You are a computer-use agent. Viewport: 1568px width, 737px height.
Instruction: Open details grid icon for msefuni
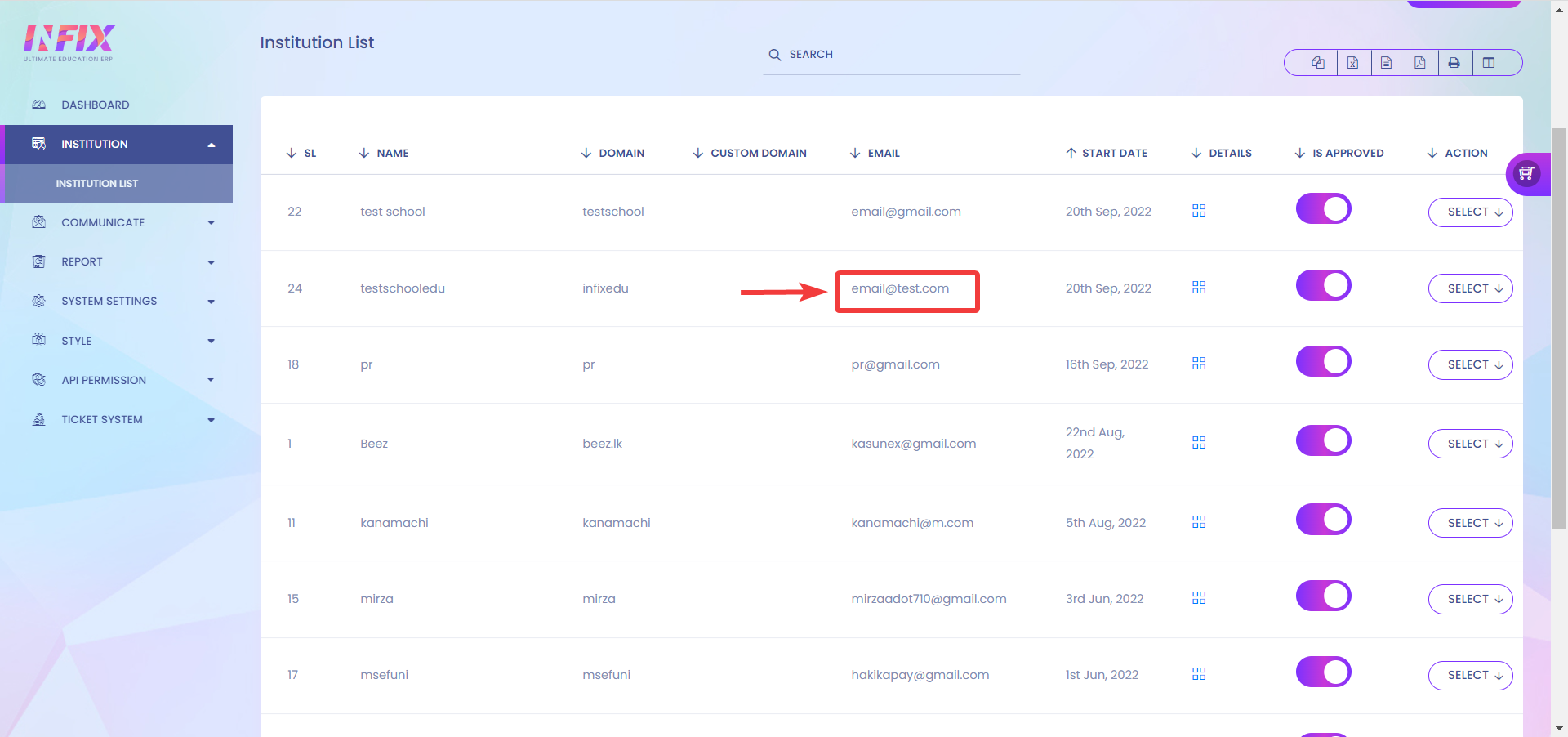coord(1199,674)
